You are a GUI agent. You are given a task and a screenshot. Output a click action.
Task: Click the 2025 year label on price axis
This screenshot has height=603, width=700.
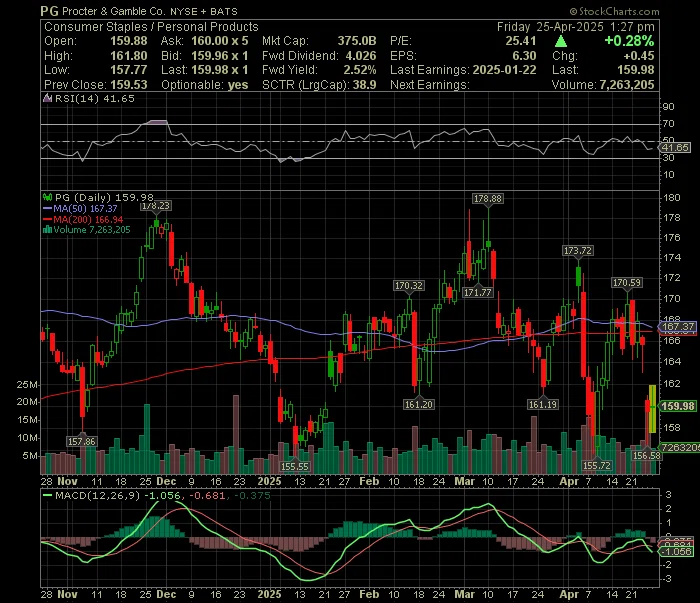tap(269, 482)
